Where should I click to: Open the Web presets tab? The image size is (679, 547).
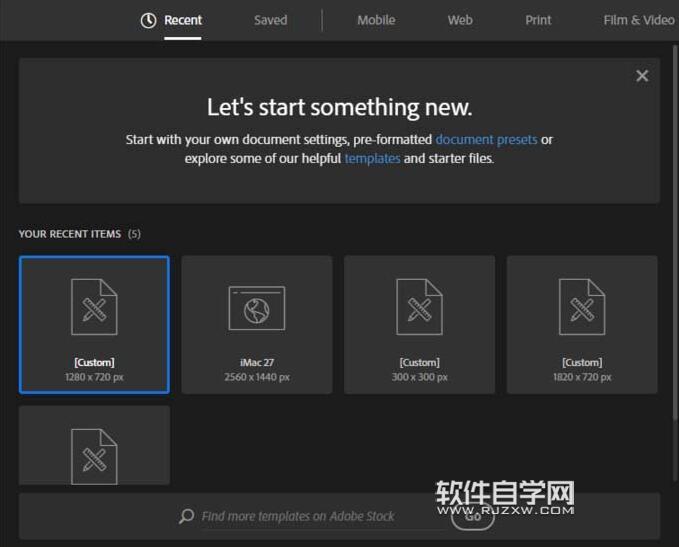pyautogui.click(x=460, y=20)
